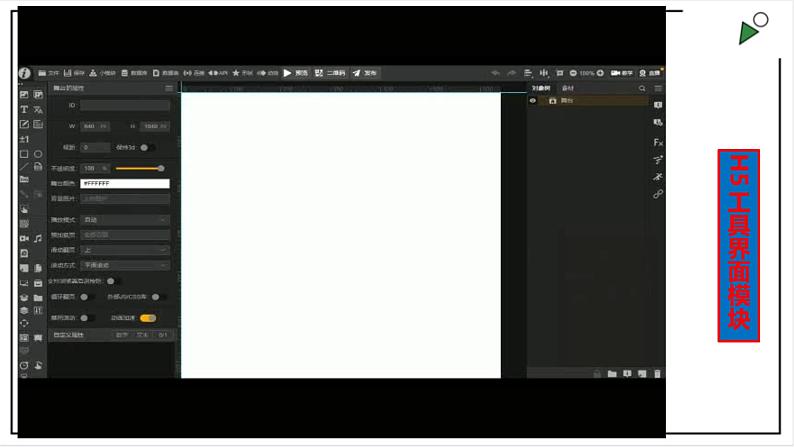This screenshot has height=447, width=794.
Task: Open the playback mode dropdown set to 自动
Action: click(125, 219)
